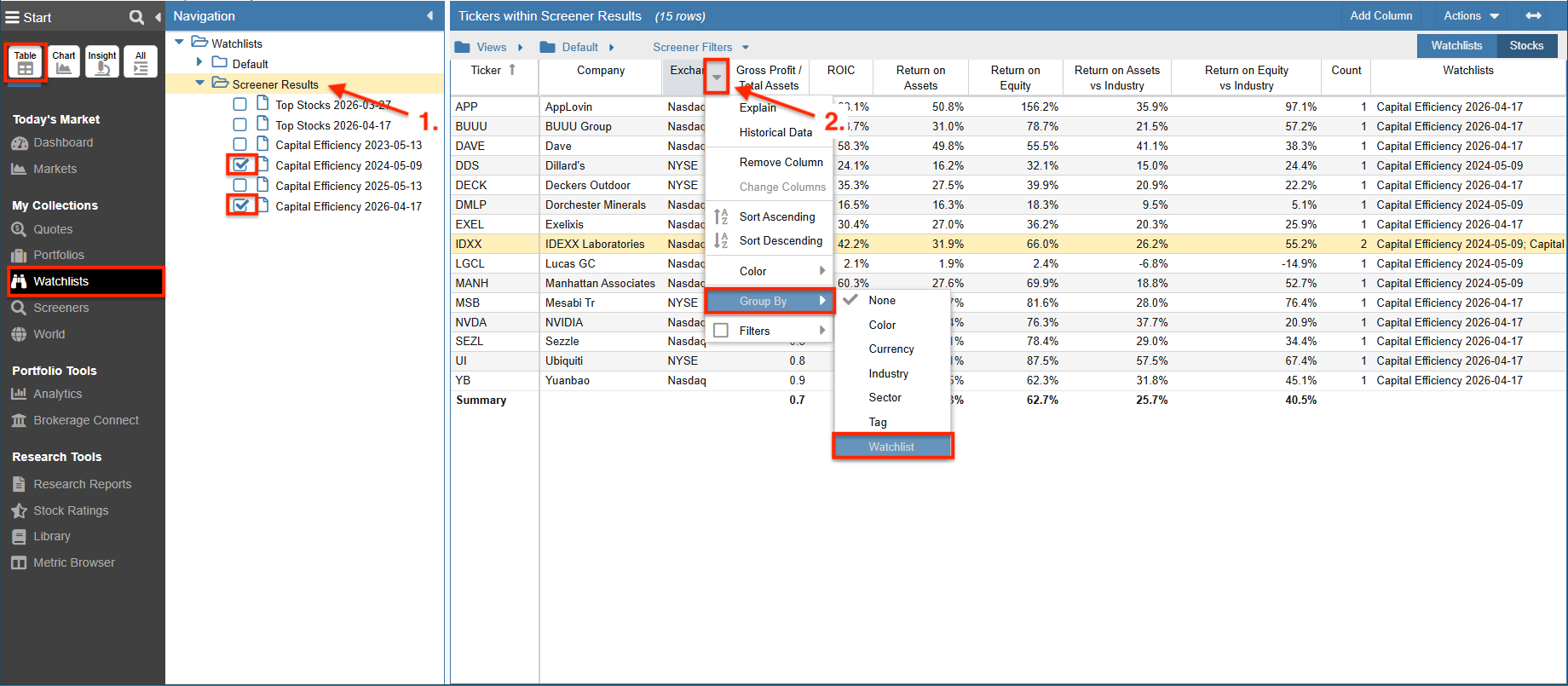Viewport: 1568px width, 686px height.
Task: Collapse the Navigation panel arrow
Action: point(429,16)
